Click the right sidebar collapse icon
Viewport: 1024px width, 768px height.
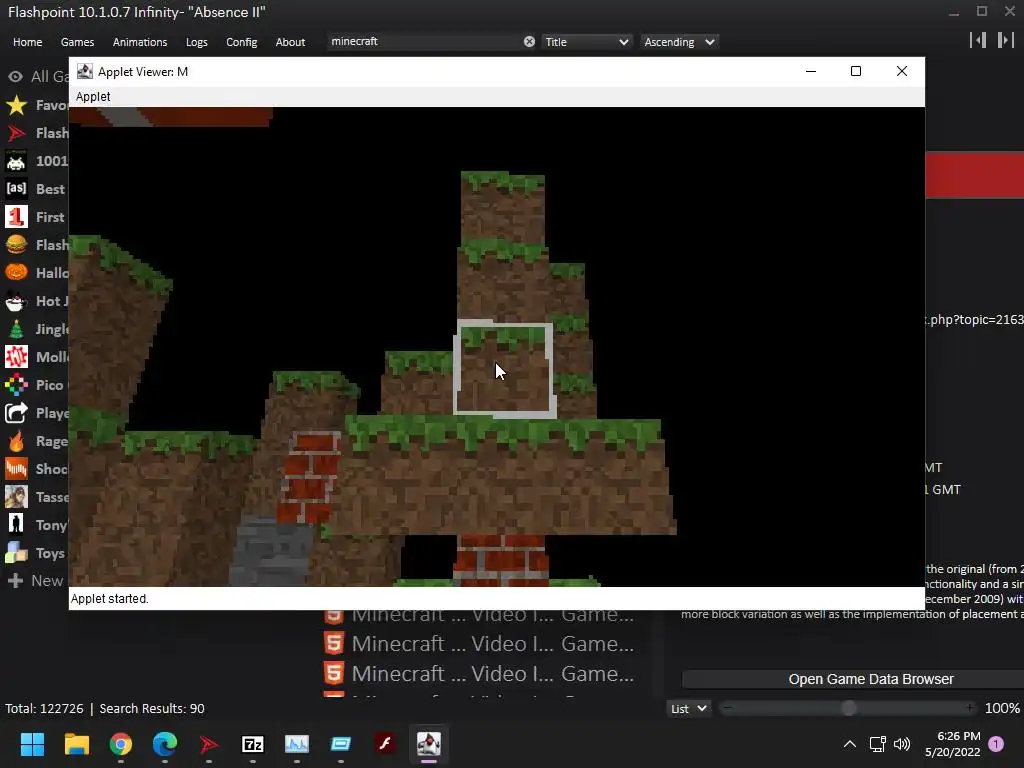(1005, 40)
